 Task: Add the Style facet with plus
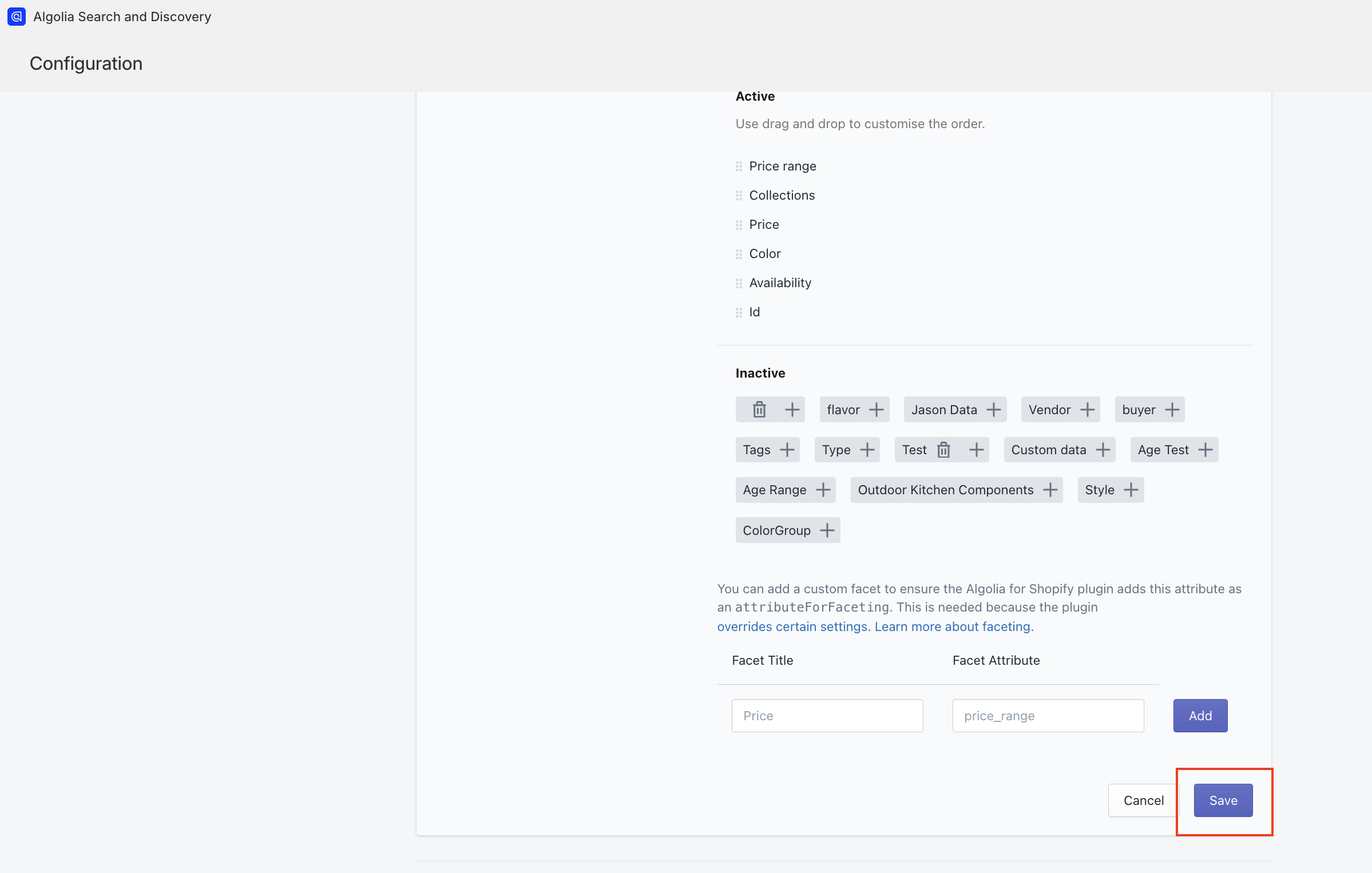[x=1131, y=490]
